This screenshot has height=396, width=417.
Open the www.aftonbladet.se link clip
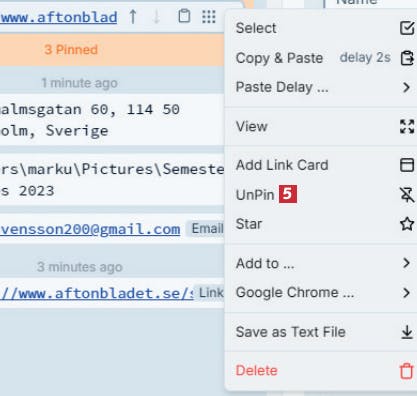97,293
